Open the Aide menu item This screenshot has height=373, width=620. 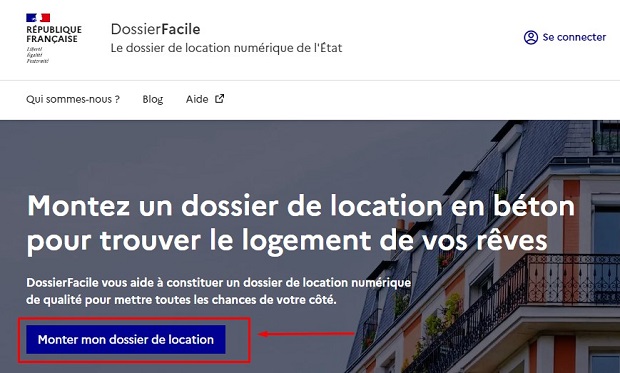pos(205,99)
